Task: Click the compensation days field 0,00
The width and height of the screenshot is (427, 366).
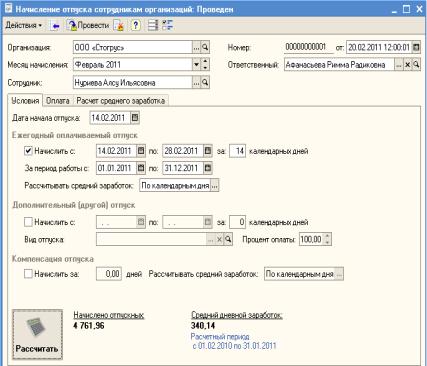Action: click(x=109, y=274)
